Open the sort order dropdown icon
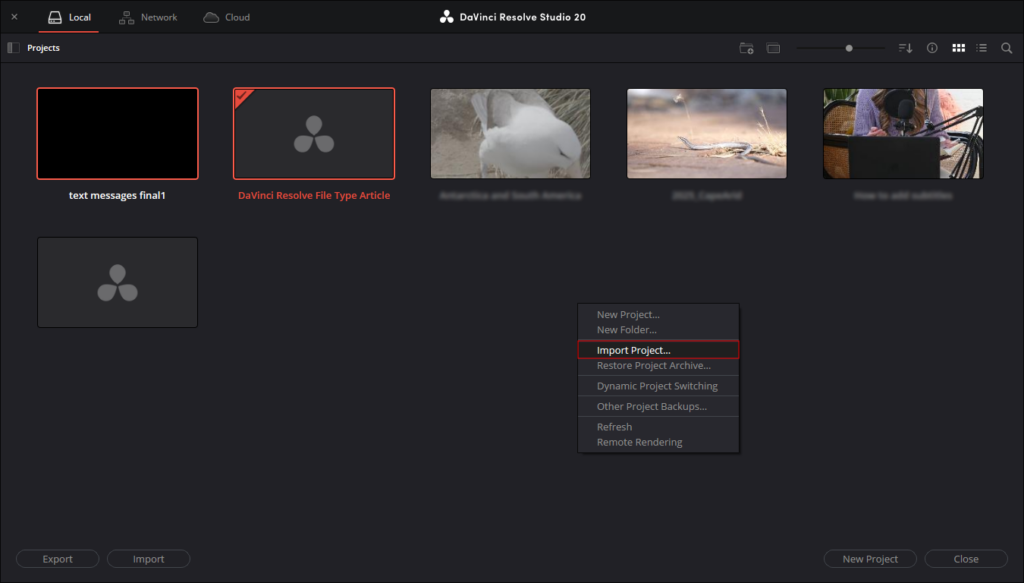This screenshot has height=583, width=1024. (x=905, y=48)
